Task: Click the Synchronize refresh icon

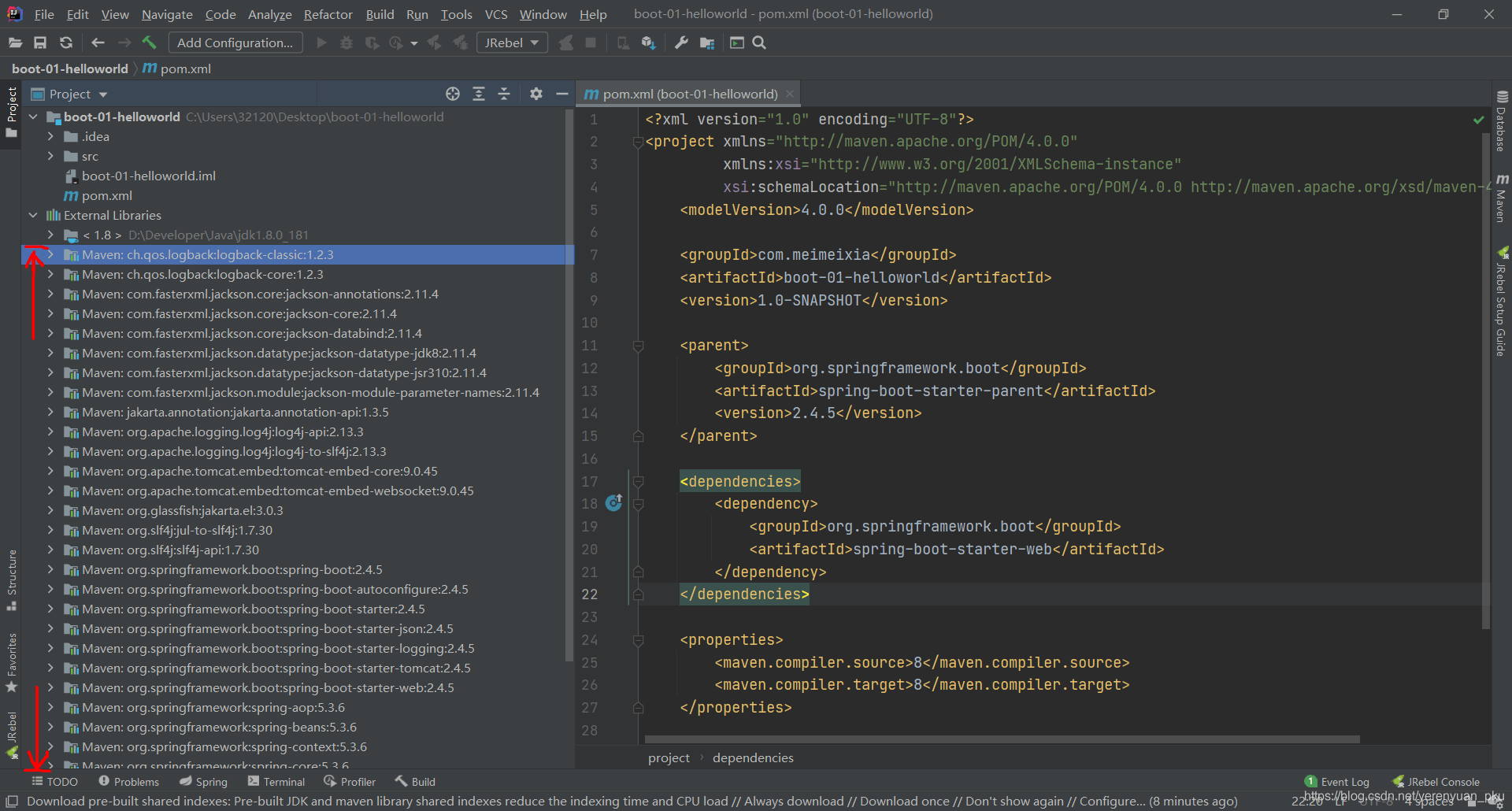Action: [66, 43]
